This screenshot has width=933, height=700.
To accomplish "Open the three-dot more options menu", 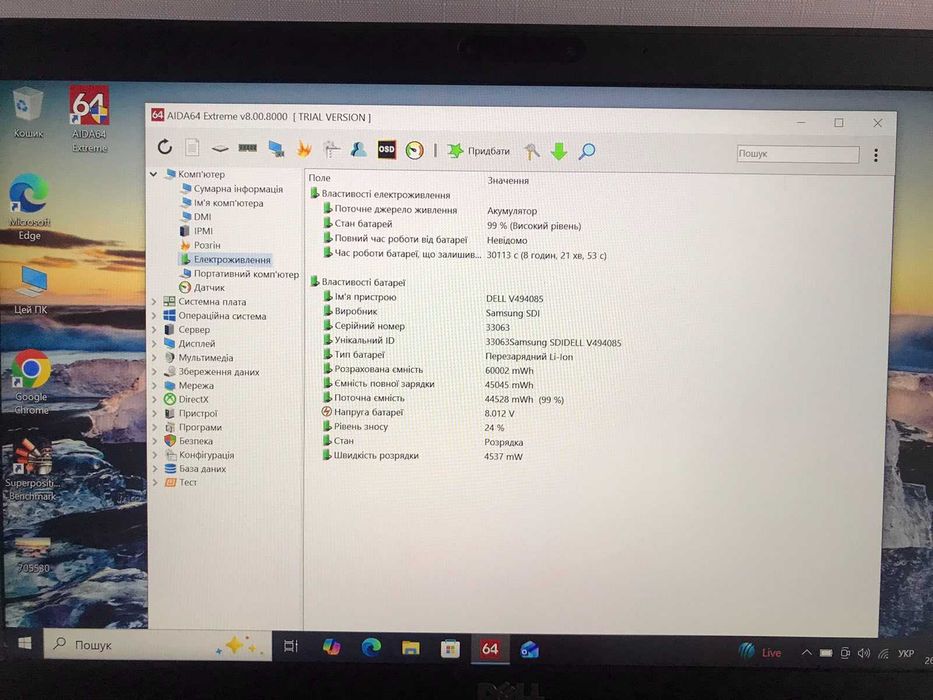I will click(x=876, y=155).
